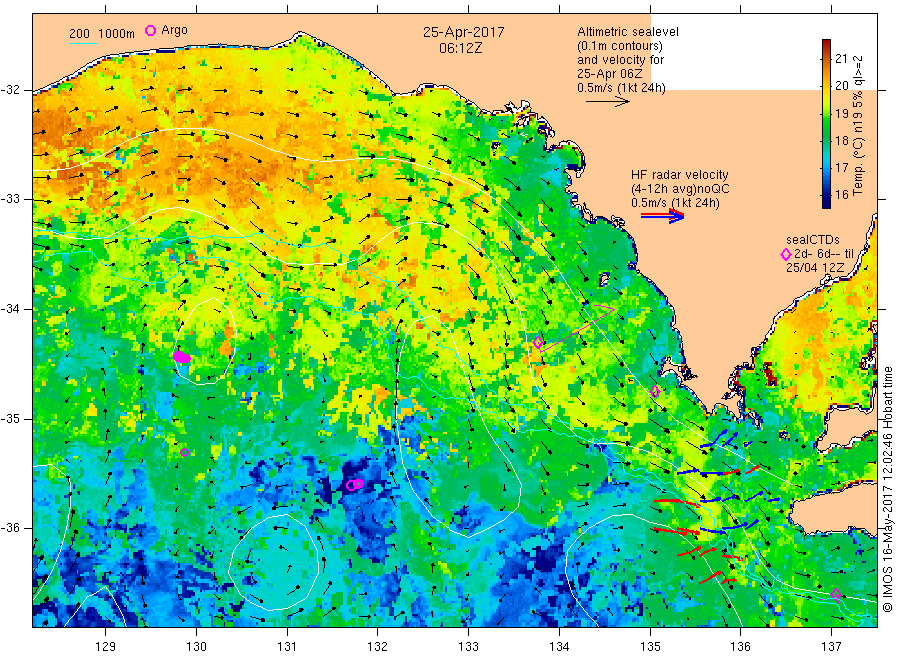
Task: Click the "20" color bar tick label
Action: (841, 86)
